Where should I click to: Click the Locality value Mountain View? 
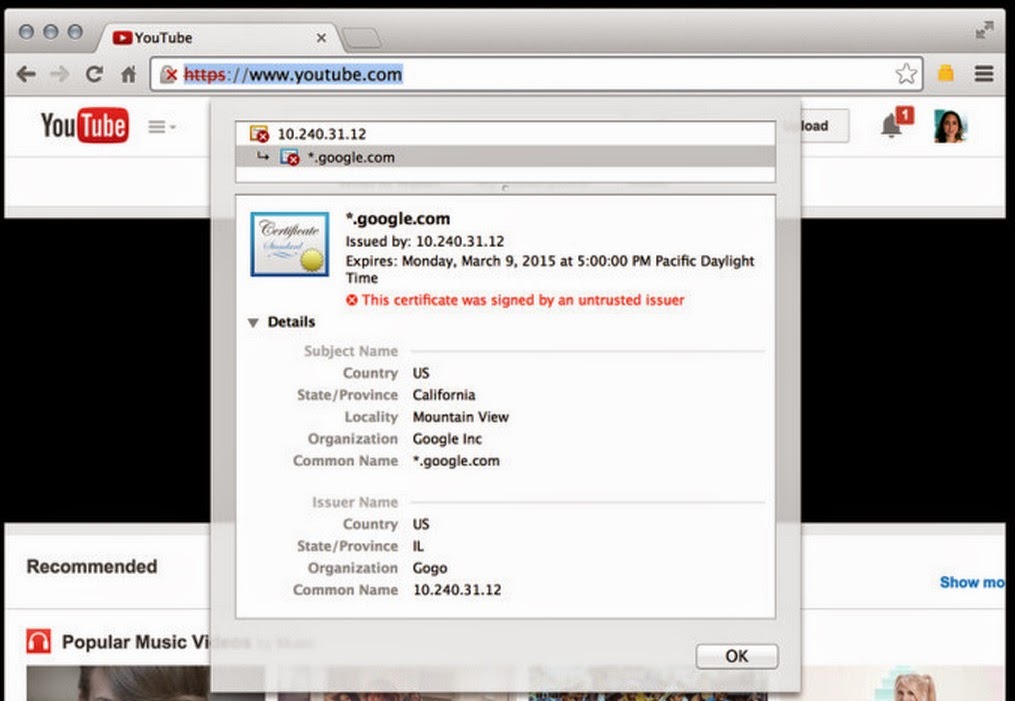tap(461, 417)
